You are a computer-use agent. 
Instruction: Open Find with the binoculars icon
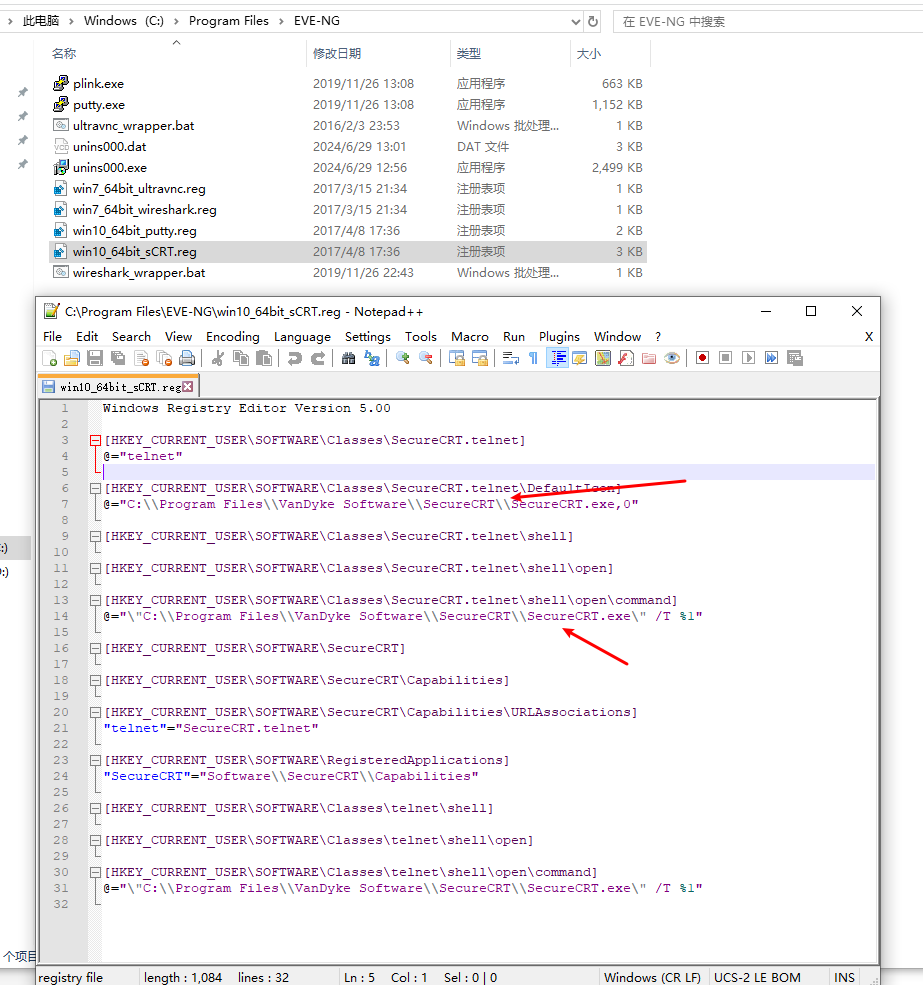click(x=348, y=358)
